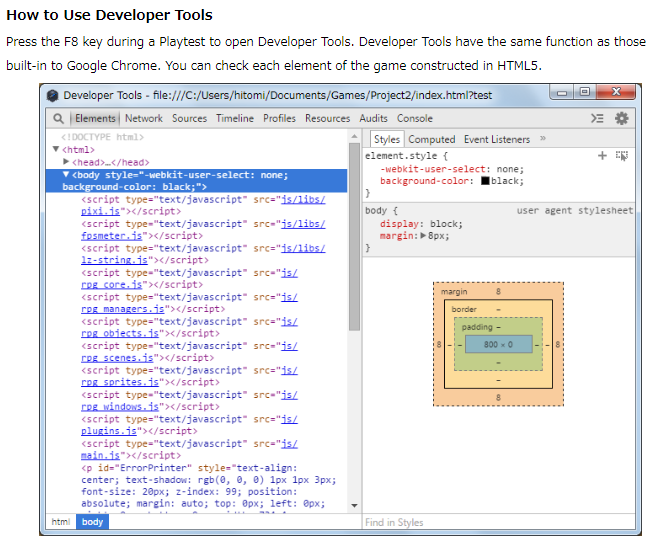Screen dimensions: 650x540
Task: Collapse the selected body element
Action: [66, 174]
